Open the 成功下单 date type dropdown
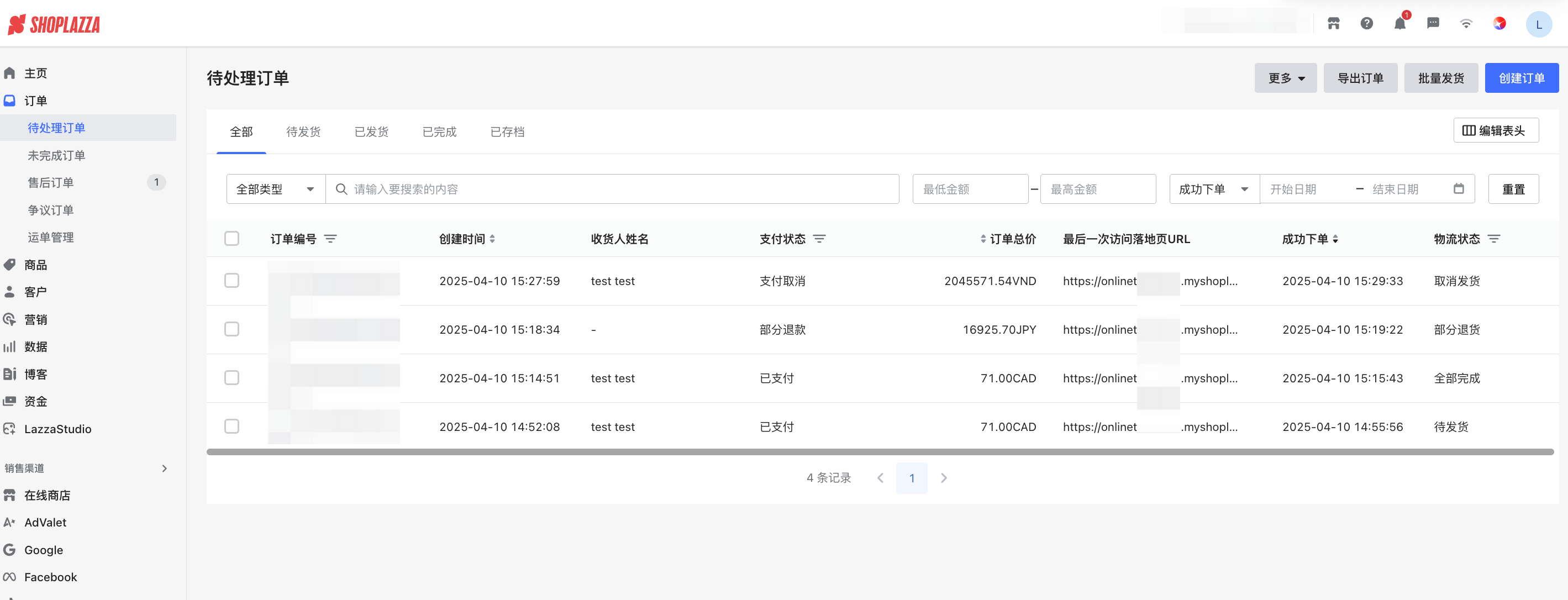Image resolution: width=1568 pixels, height=600 pixels. (1214, 190)
